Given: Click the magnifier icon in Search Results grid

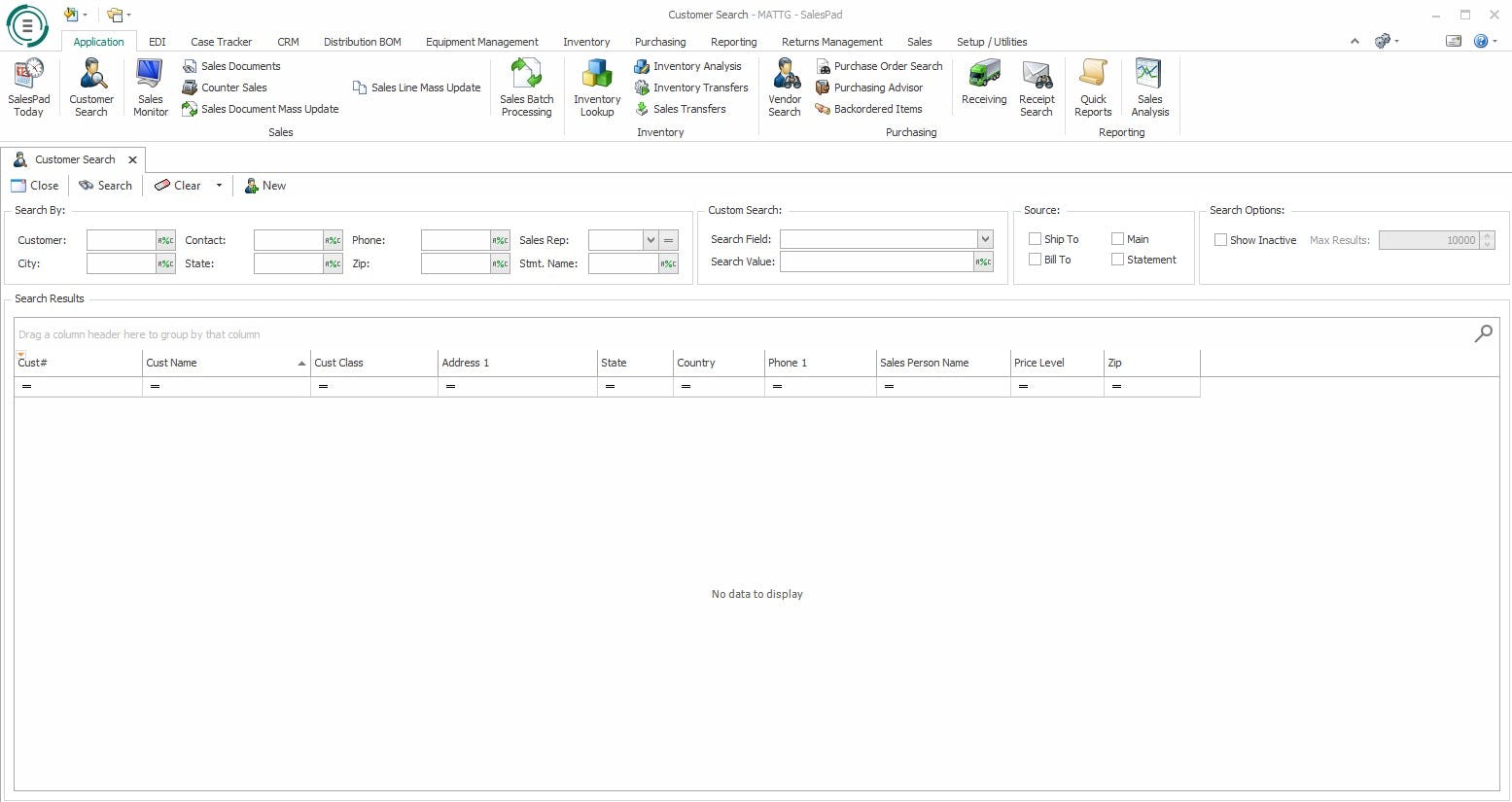Looking at the screenshot, I should pyautogui.click(x=1483, y=333).
